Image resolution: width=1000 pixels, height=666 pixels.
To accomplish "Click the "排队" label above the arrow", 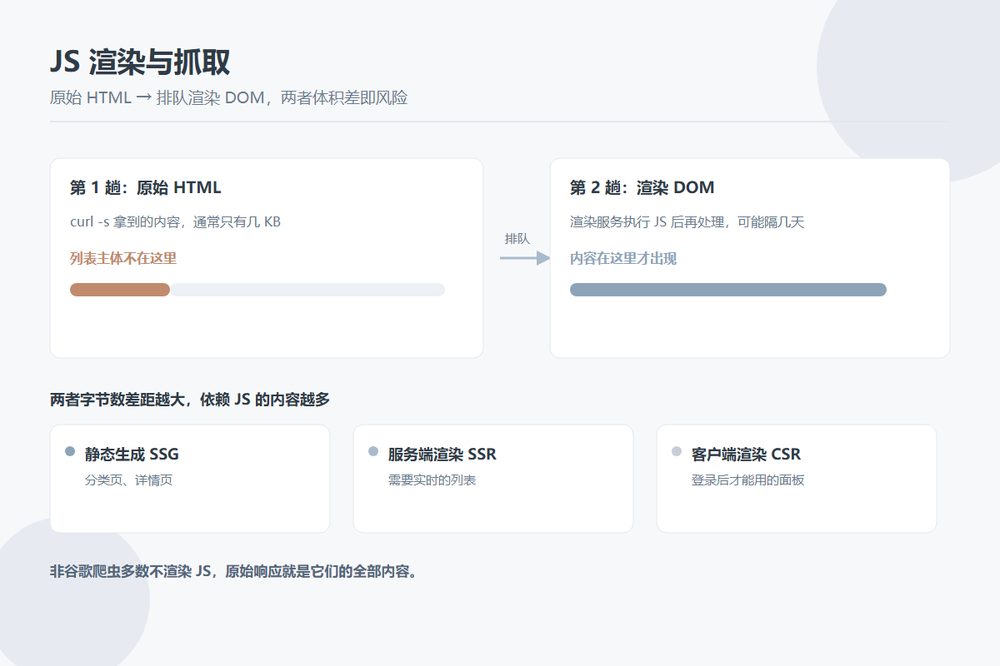I will [x=517, y=239].
